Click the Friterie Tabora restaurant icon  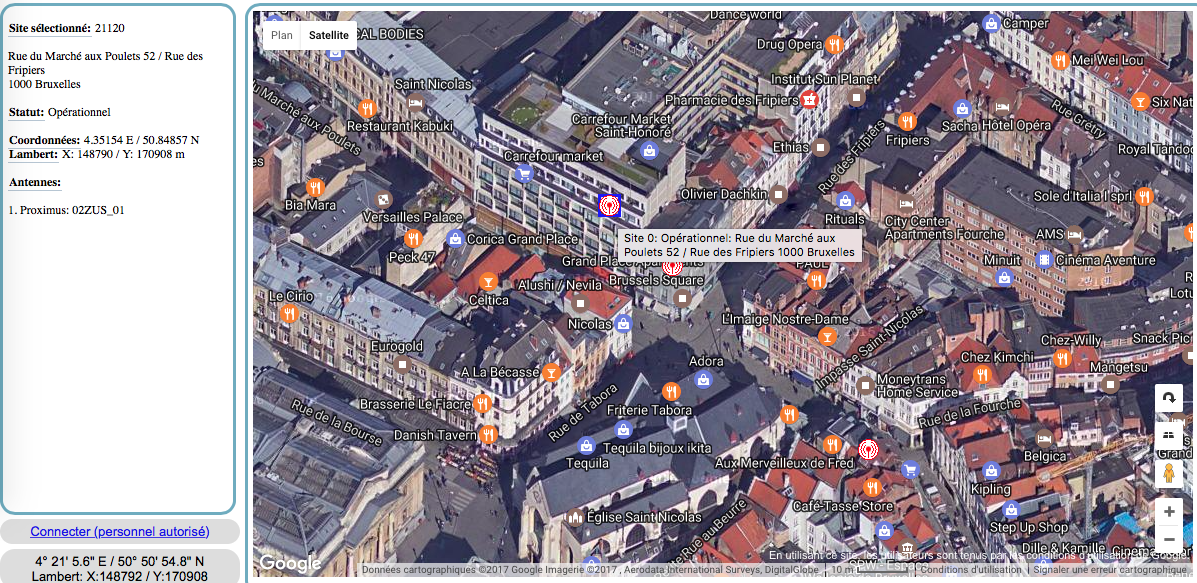(x=670, y=391)
